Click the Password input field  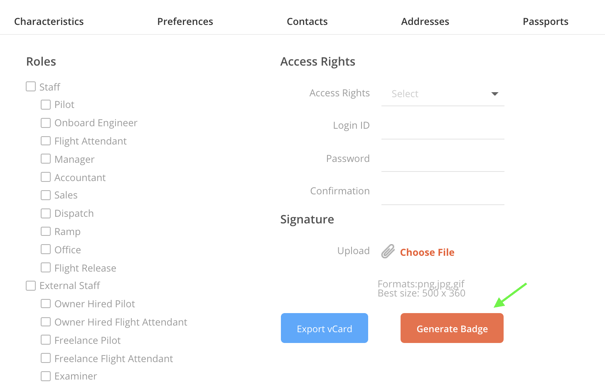click(443, 159)
